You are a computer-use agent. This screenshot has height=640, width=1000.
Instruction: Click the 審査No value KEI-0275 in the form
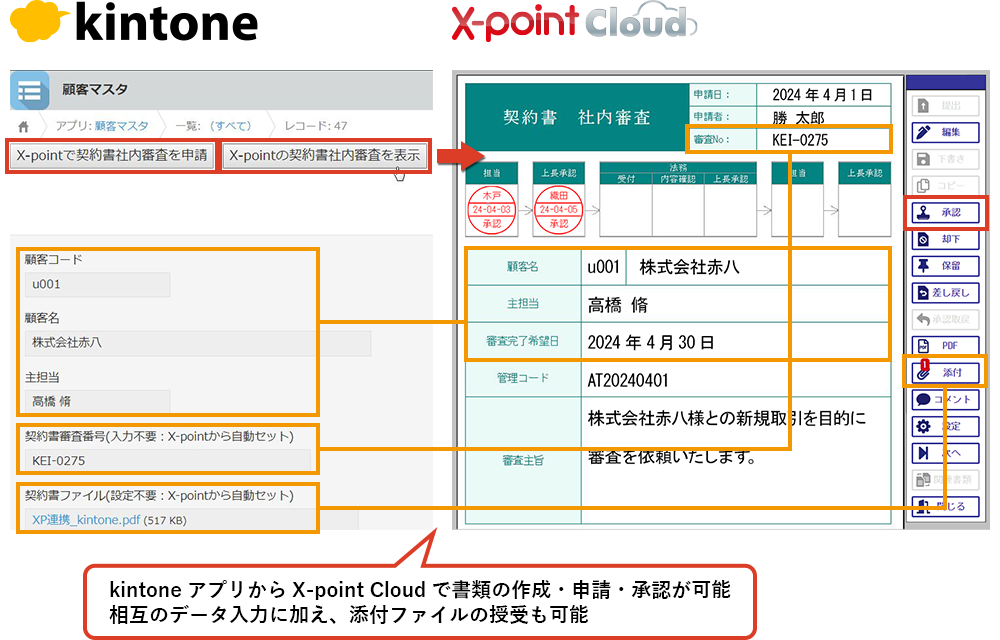click(x=800, y=140)
